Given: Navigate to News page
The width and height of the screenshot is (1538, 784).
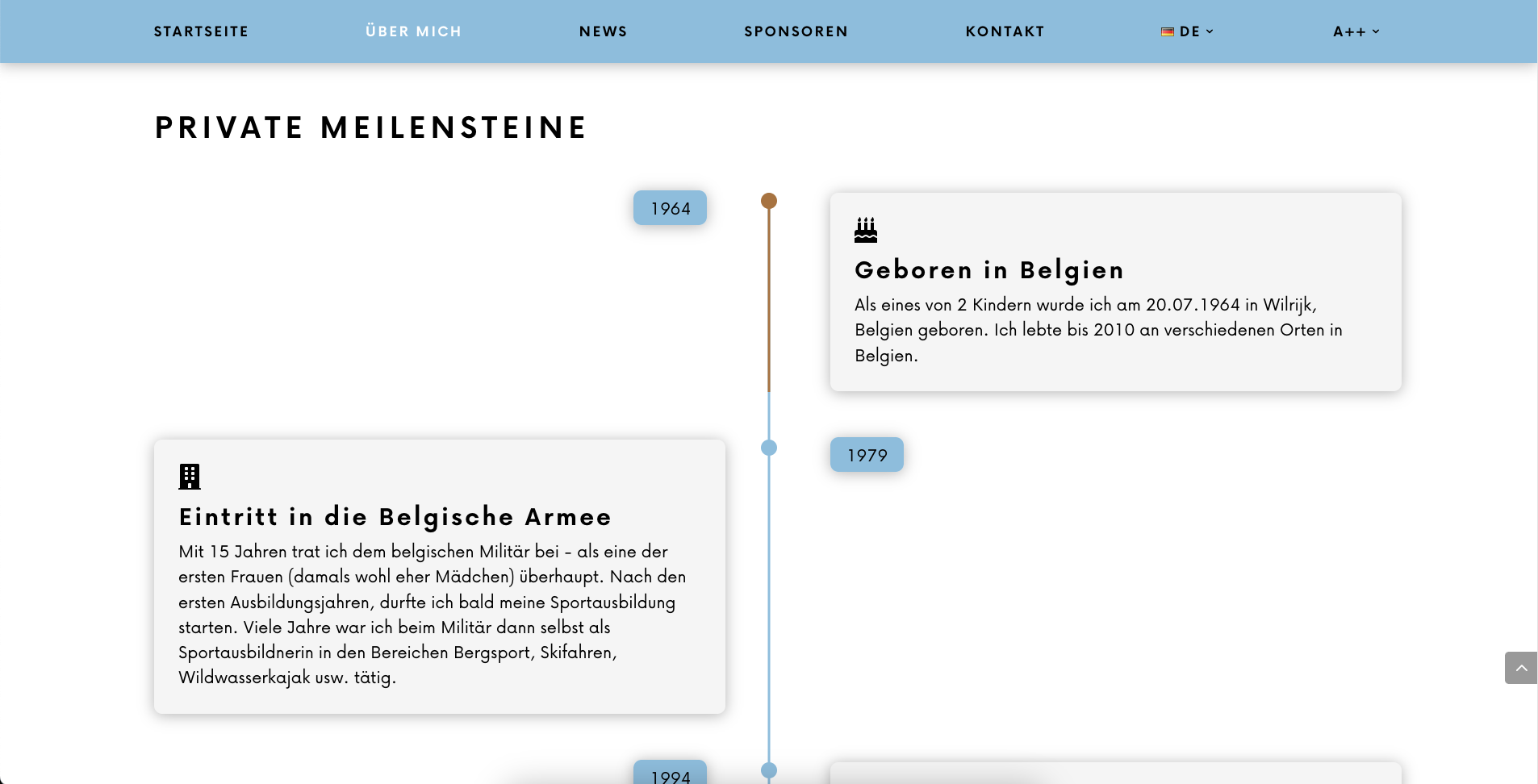Looking at the screenshot, I should pos(603,32).
